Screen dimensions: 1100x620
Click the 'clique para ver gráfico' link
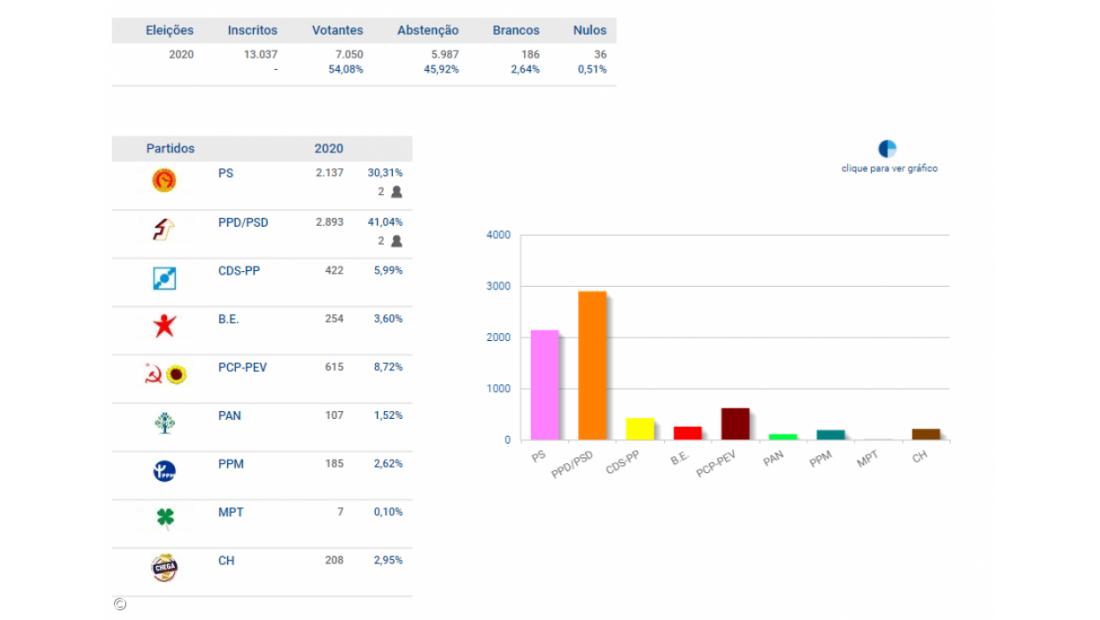coord(889,169)
